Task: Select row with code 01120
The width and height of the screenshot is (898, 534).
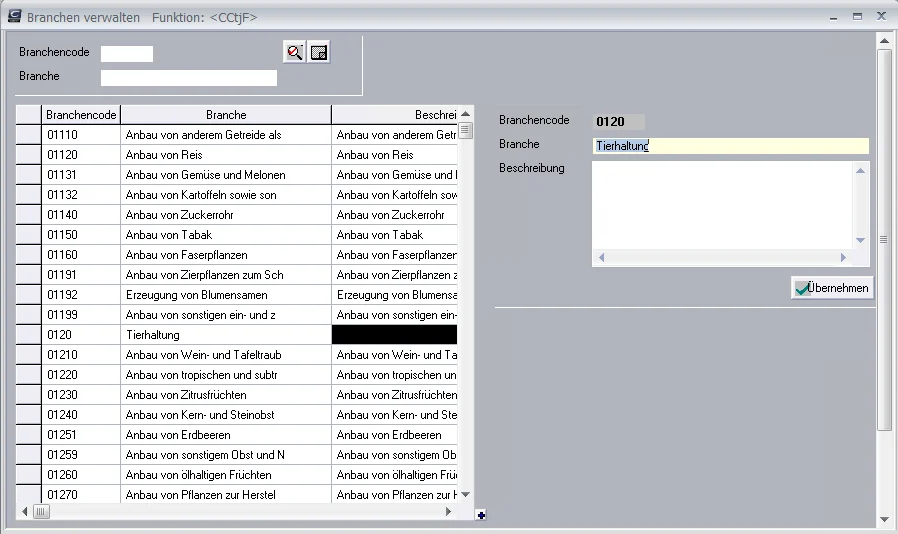Action: [81, 155]
